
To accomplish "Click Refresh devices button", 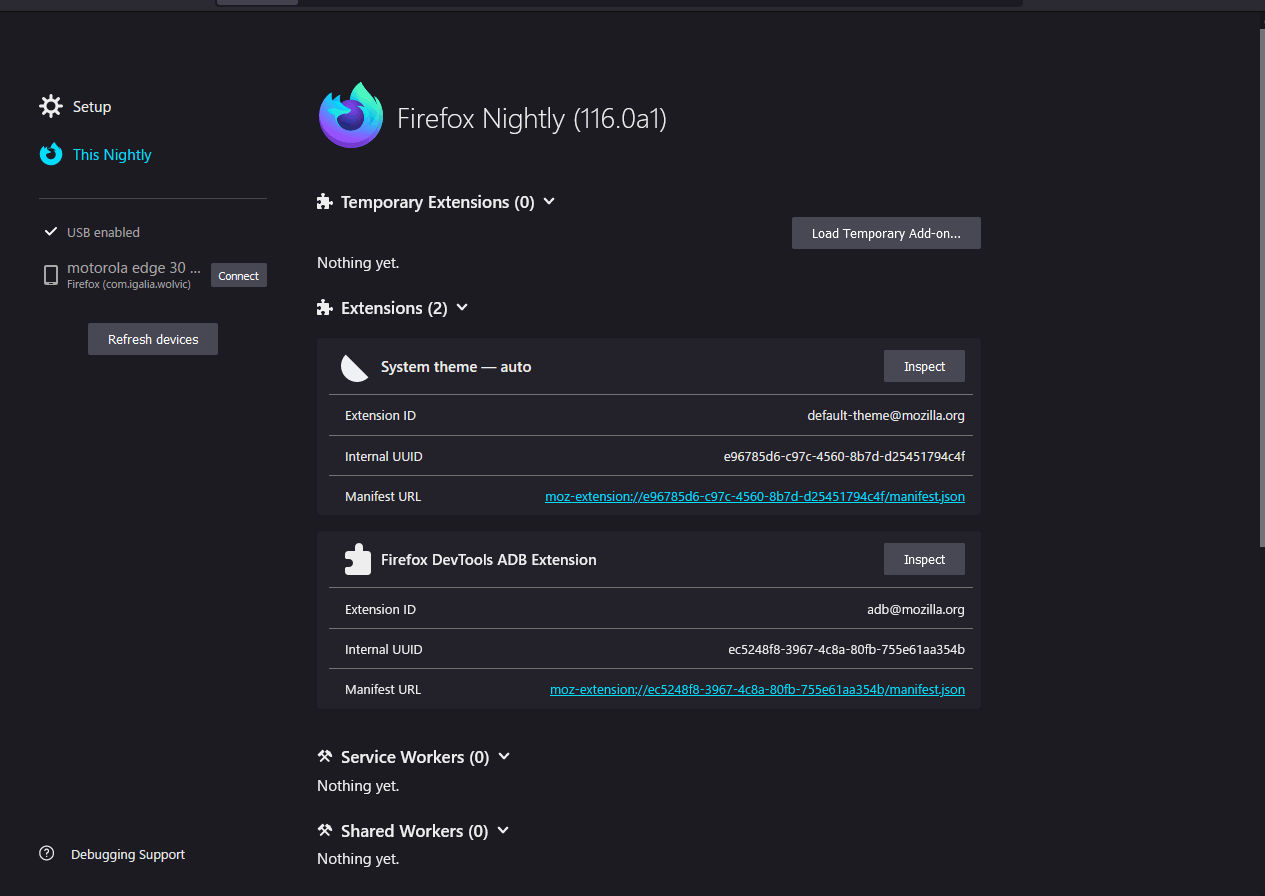I will (153, 339).
